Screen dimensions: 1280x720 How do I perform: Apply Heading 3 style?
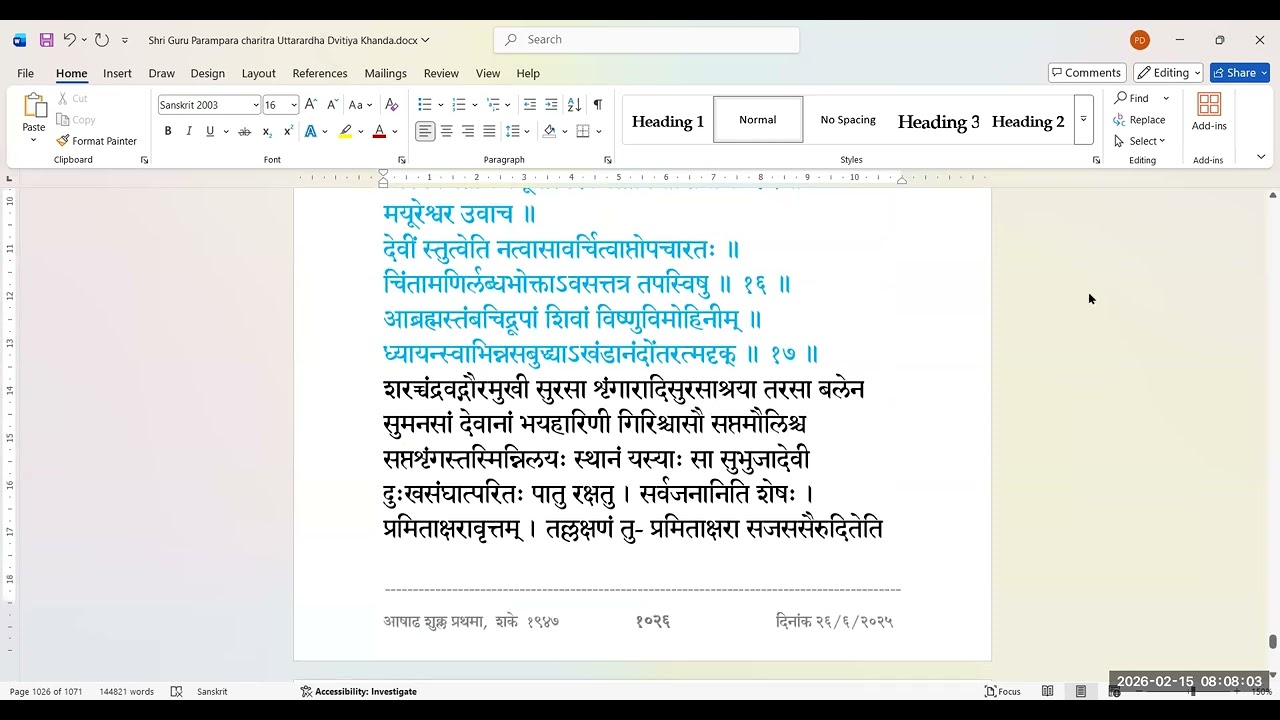pyautogui.click(x=938, y=120)
